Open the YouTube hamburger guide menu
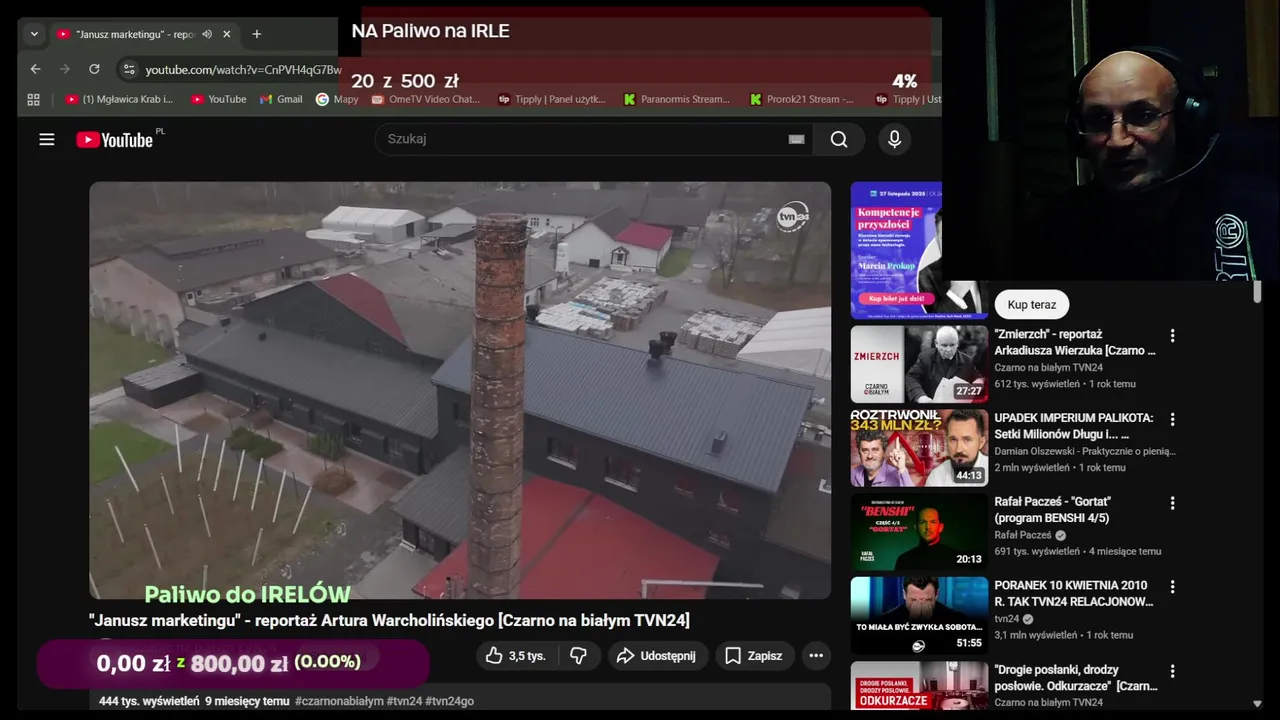Viewport: 1280px width, 720px height. point(47,139)
